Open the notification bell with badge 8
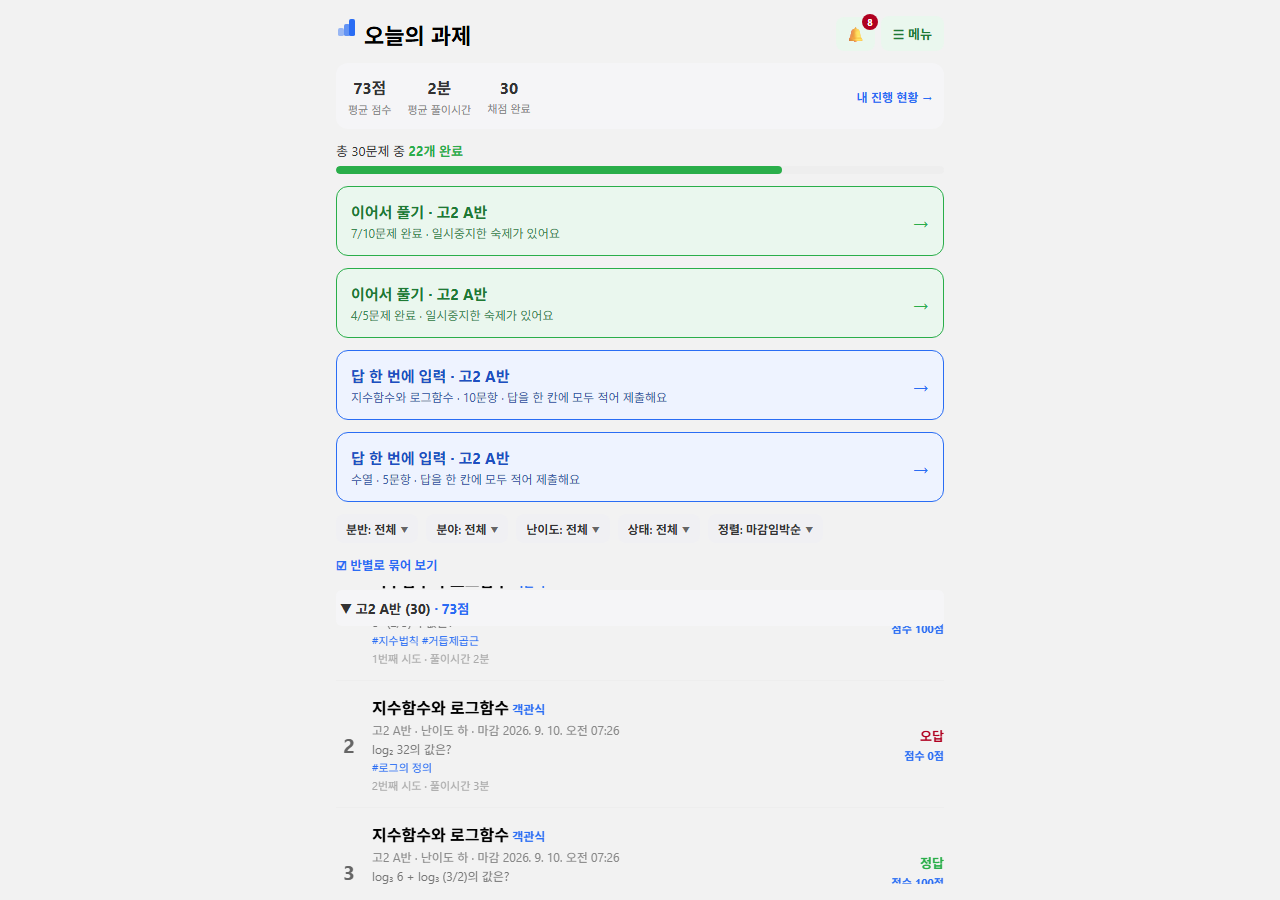Viewport: 1280px width, 900px height. (x=855, y=34)
